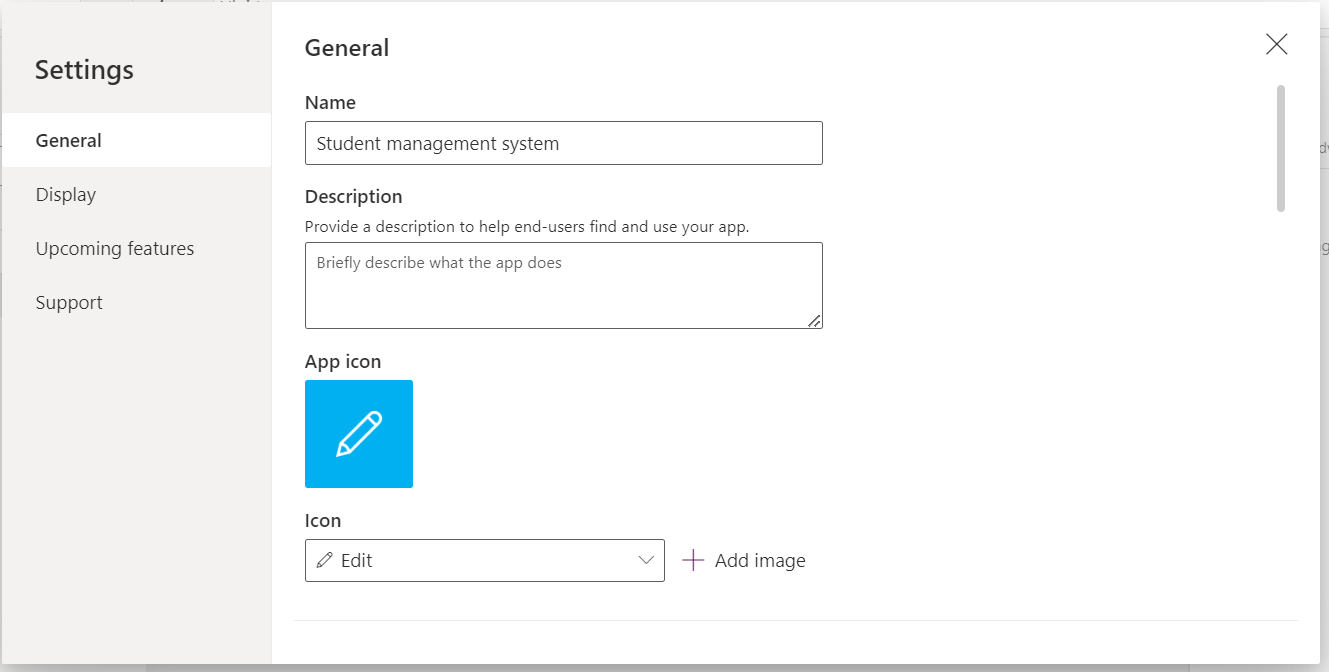Image resolution: width=1329 pixels, height=672 pixels.
Task: Click the plus icon beside Add image
Action: [693, 560]
